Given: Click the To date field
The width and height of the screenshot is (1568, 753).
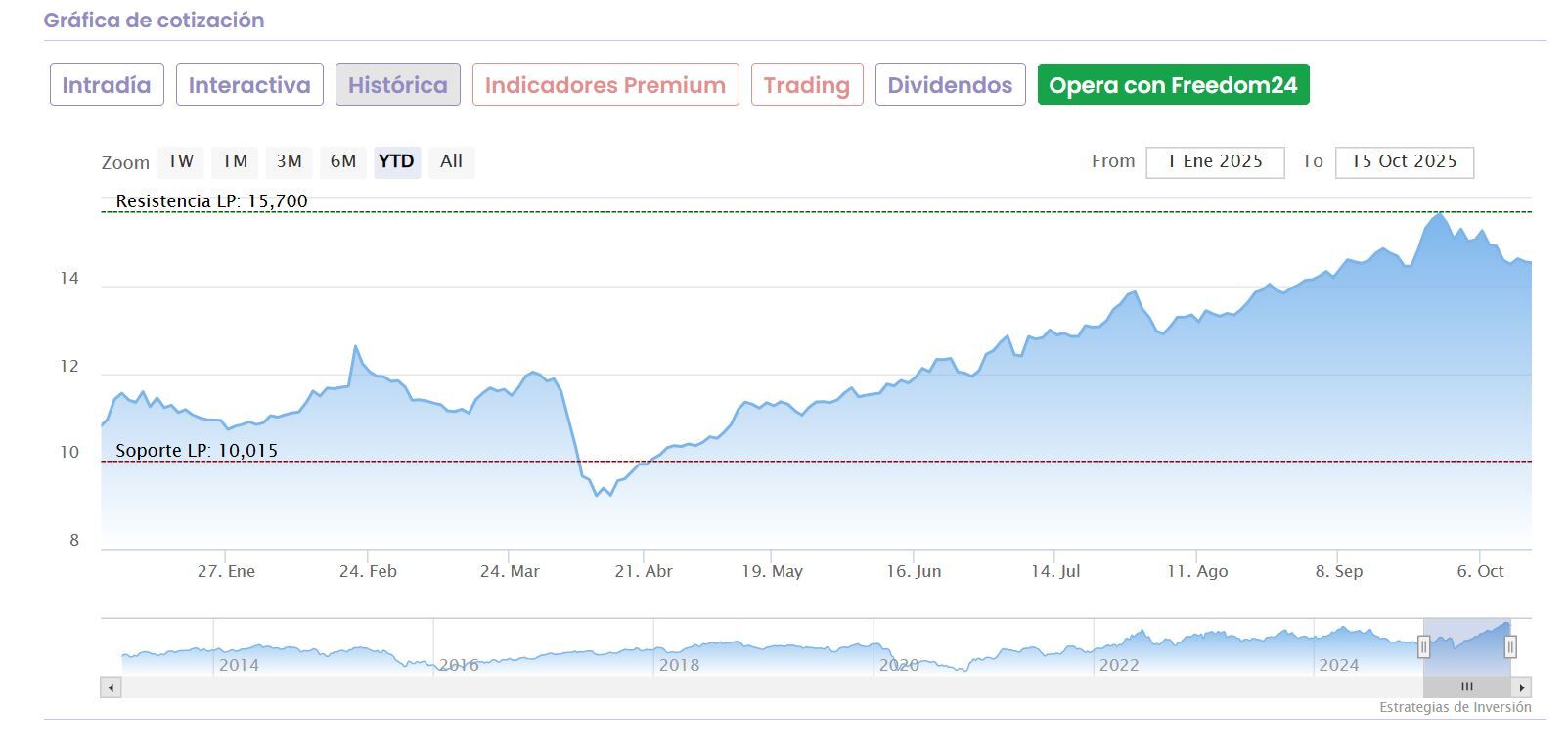Looking at the screenshot, I should point(1404,162).
